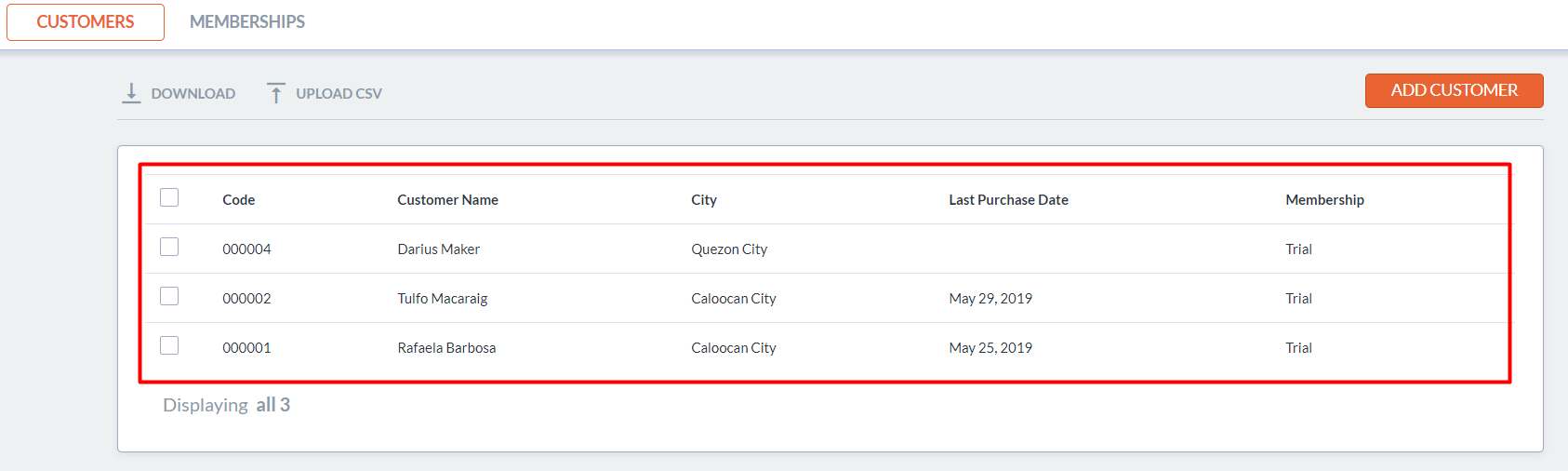1568x471 pixels.
Task: Check the box for customer 000004
Action: tap(169, 247)
